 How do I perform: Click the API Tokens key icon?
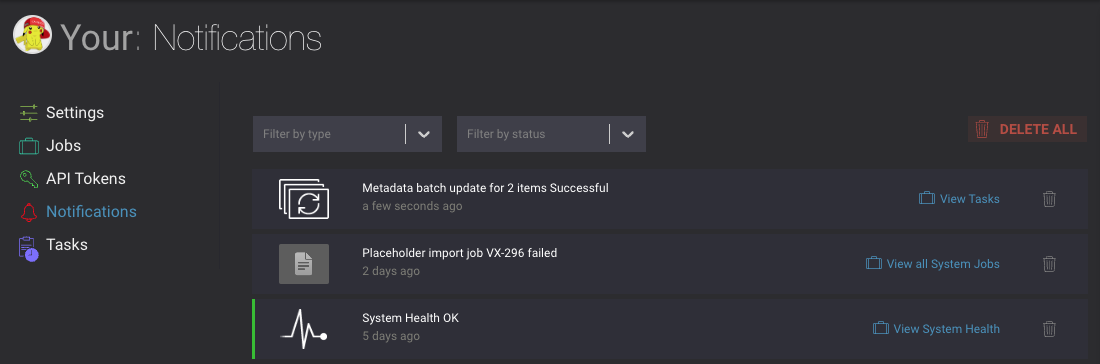29,179
